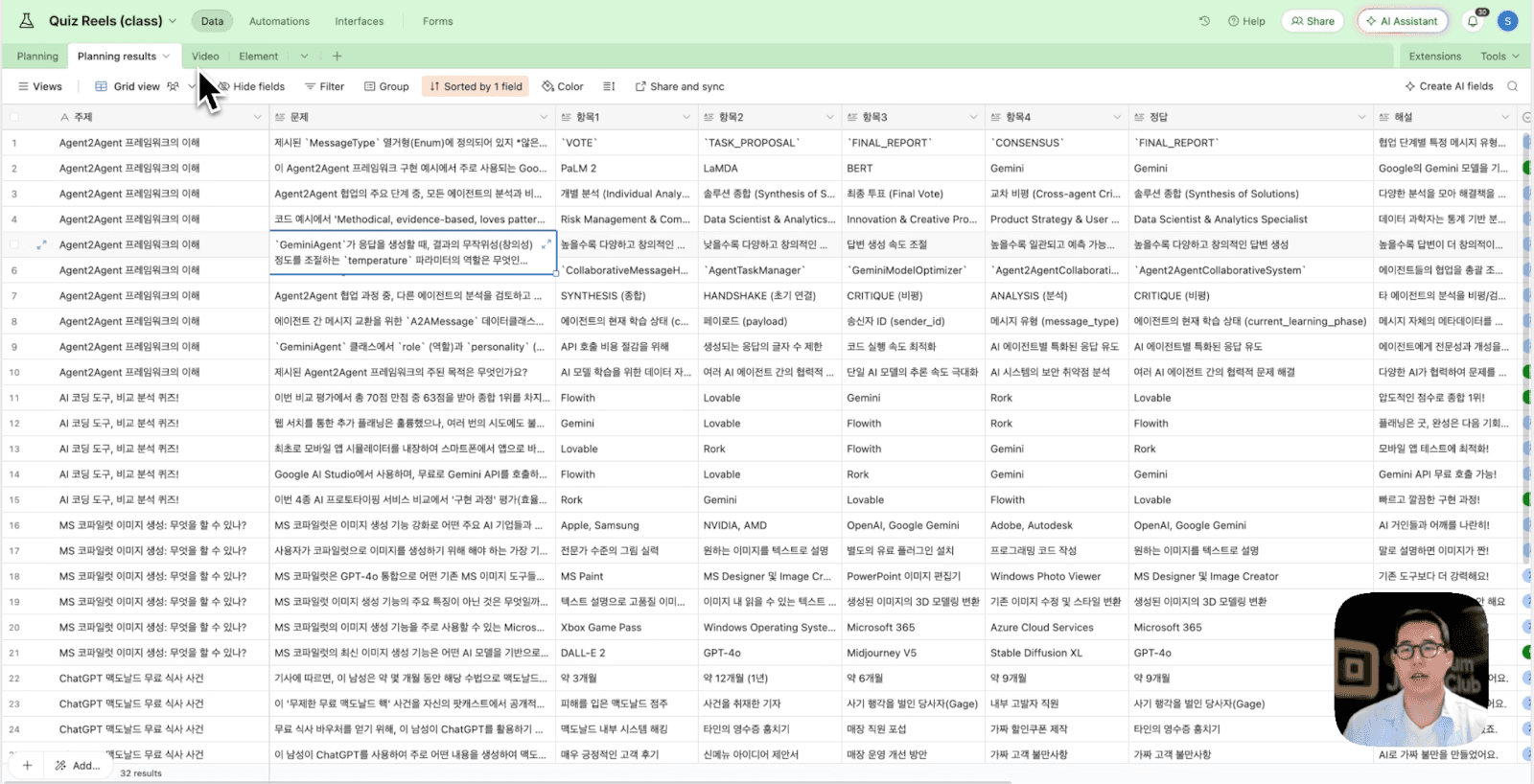Open the Tools dropdown
The width and height of the screenshot is (1534, 784).
(1500, 56)
